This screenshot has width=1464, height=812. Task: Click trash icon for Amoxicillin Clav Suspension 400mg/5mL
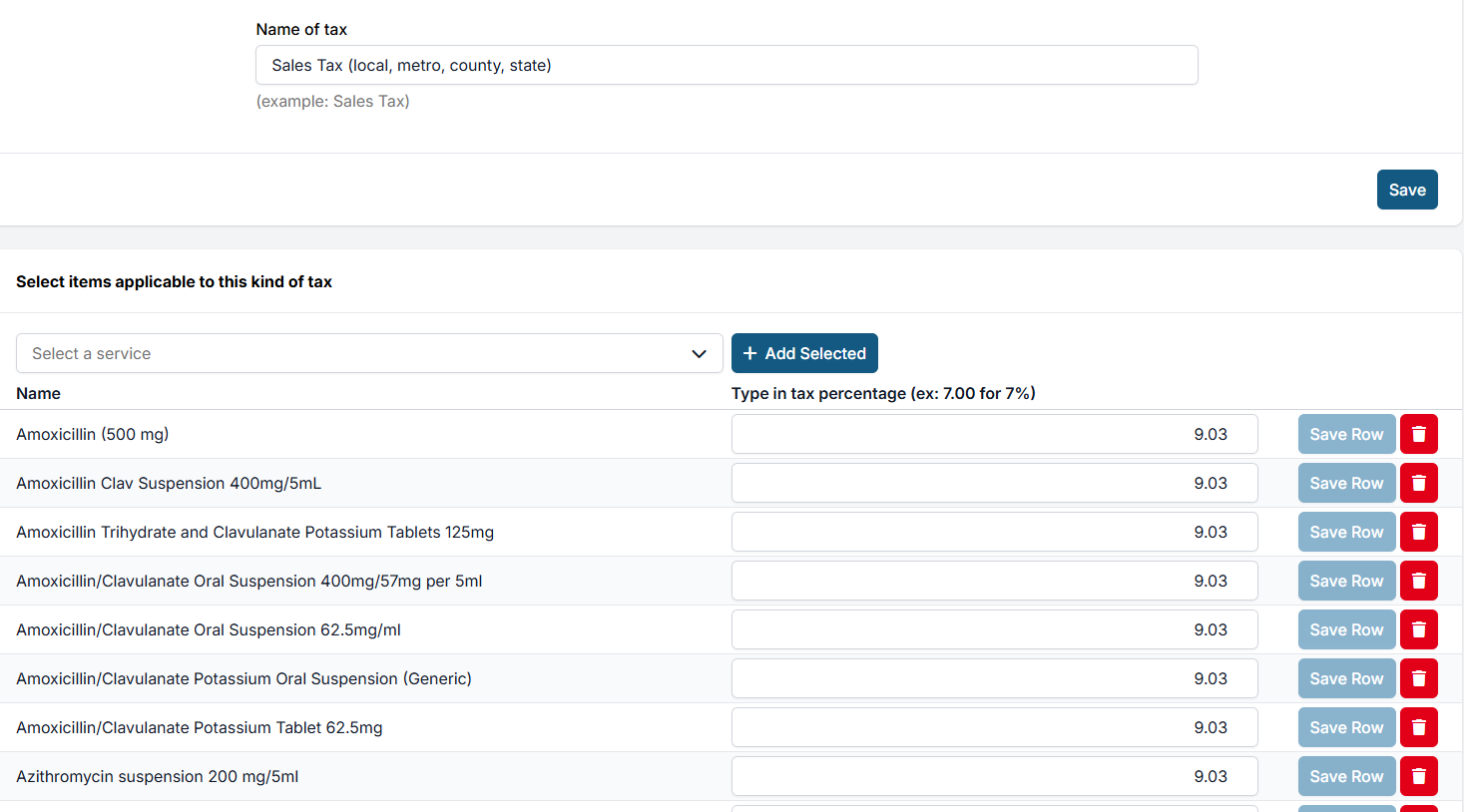pos(1418,483)
